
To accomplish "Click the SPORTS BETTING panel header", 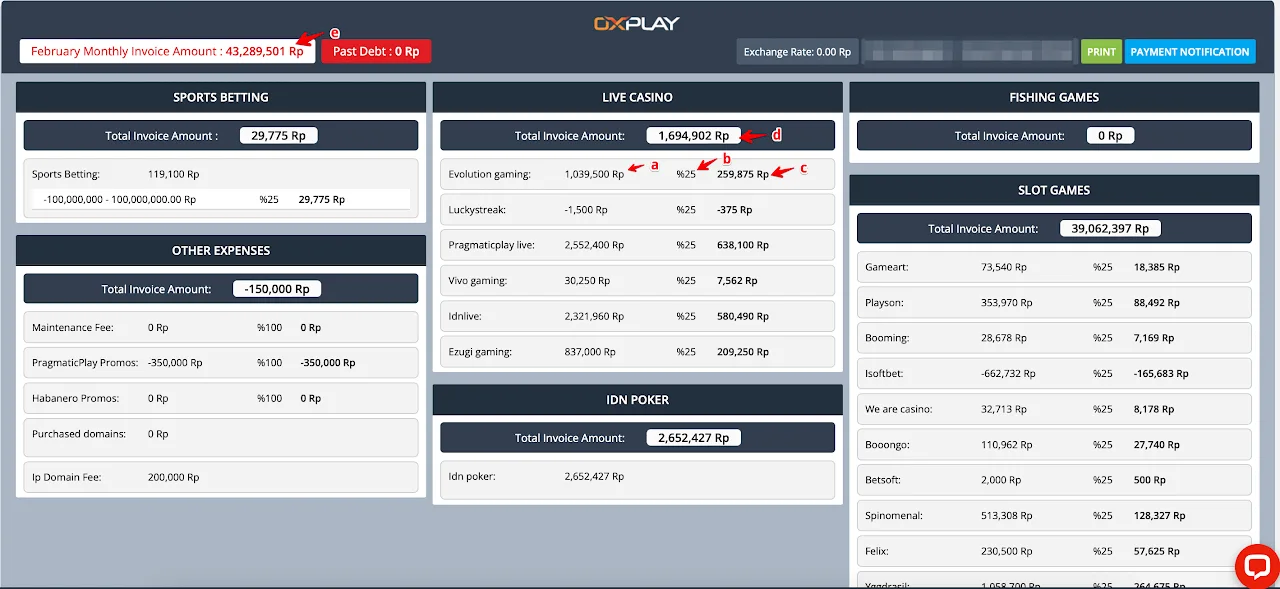I will [x=221, y=97].
